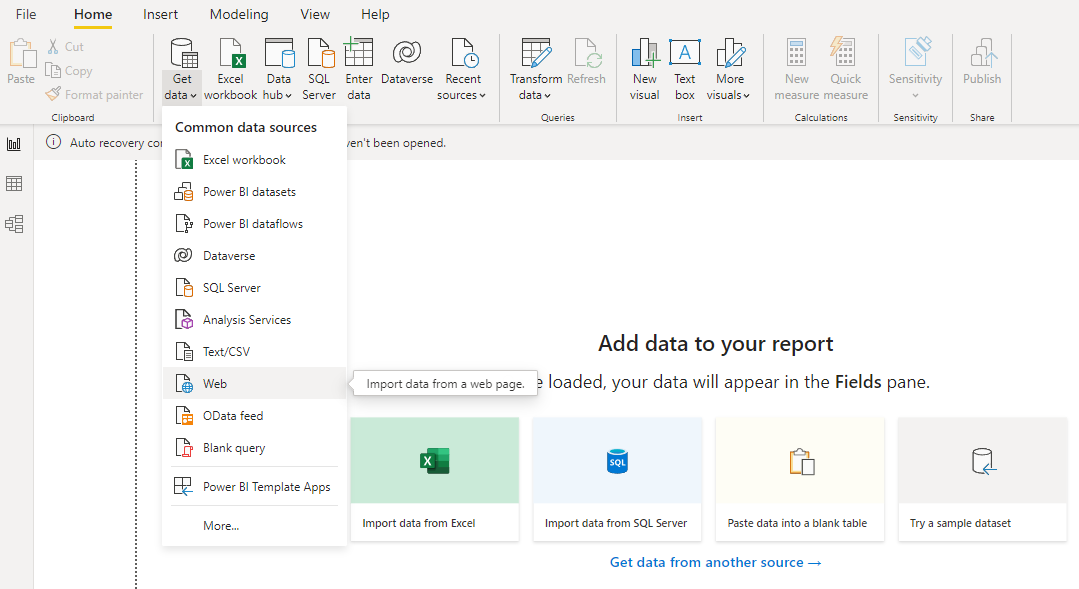Click the Get data from another source link
The width and height of the screenshot is (1079, 589).
(x=715, y=562)
